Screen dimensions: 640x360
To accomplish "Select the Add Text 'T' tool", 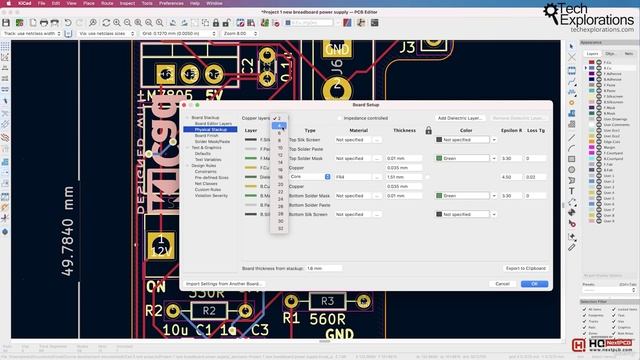I will pyautogui.click(x=571, y=191).
